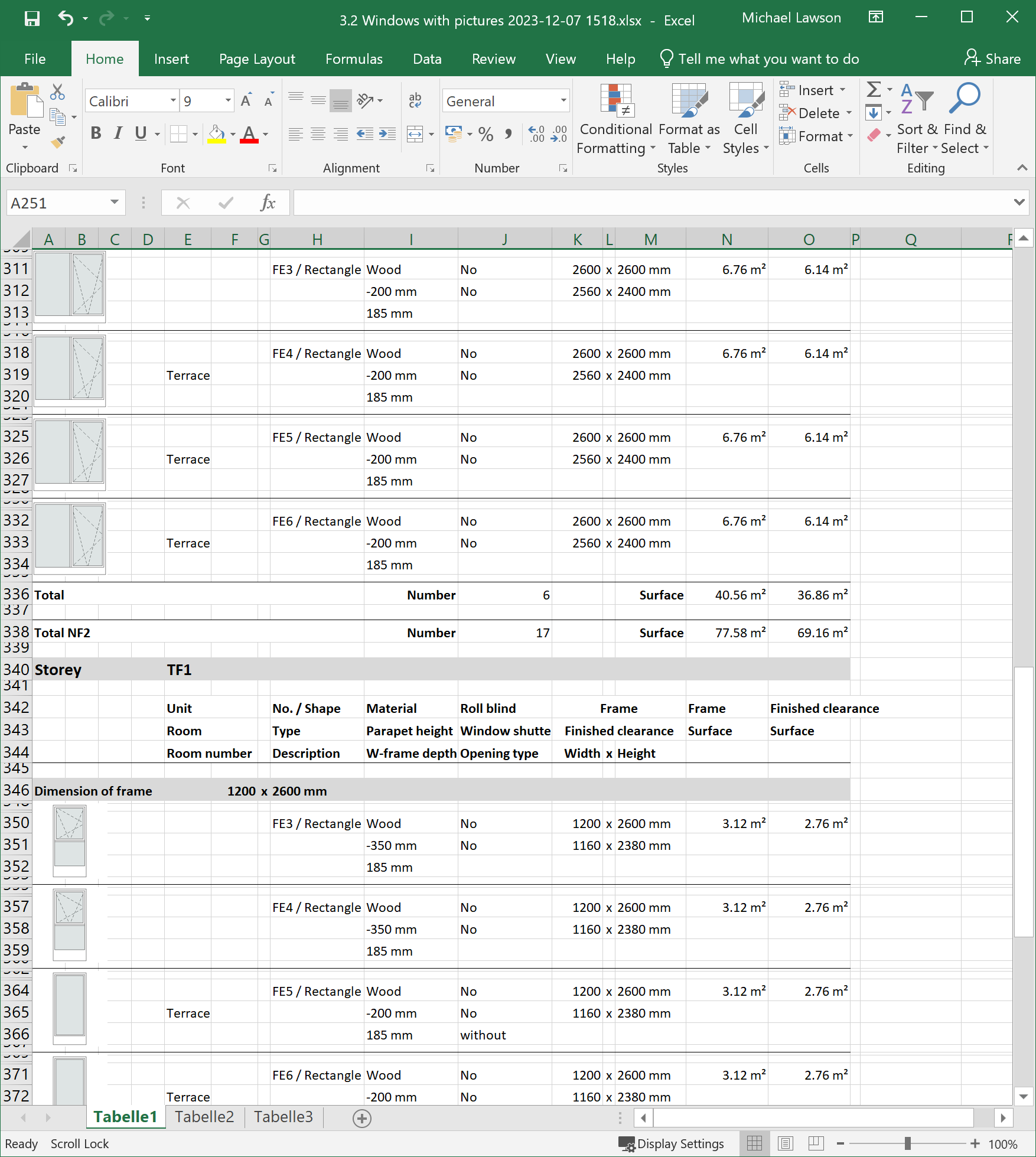Collapse the ribbon with the chevron

pyautogui.click(x=1022, y=168)
